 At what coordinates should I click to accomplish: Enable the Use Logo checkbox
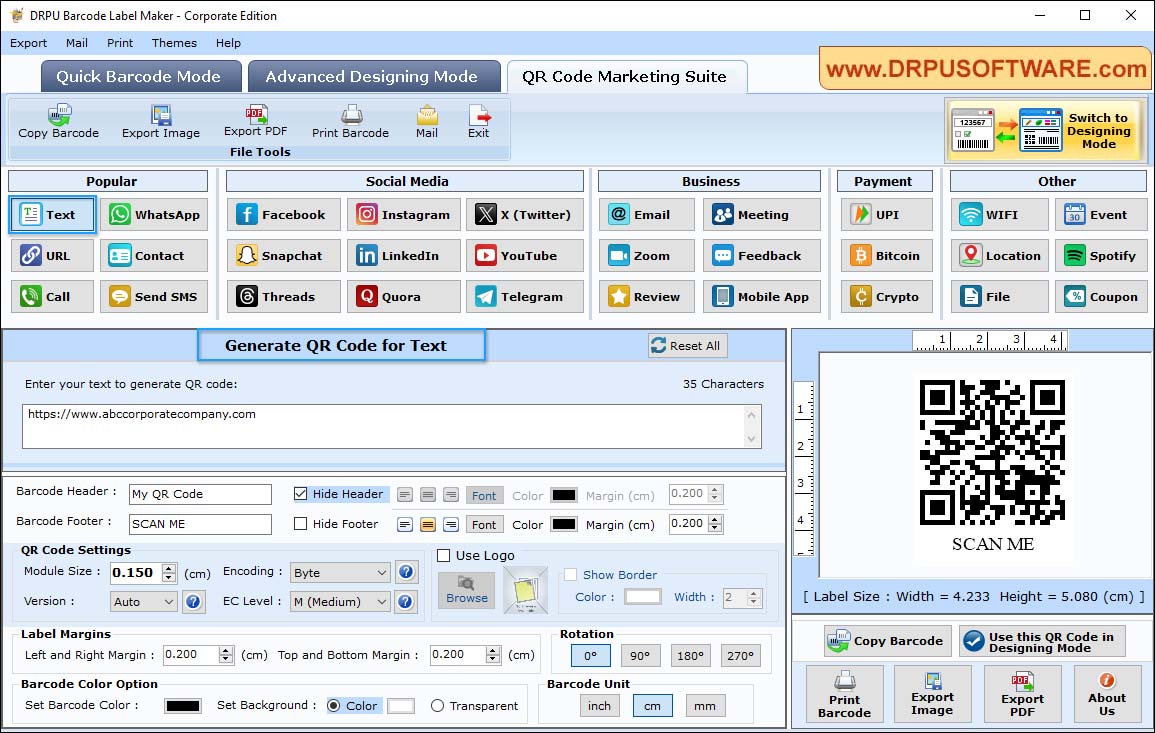443,555
